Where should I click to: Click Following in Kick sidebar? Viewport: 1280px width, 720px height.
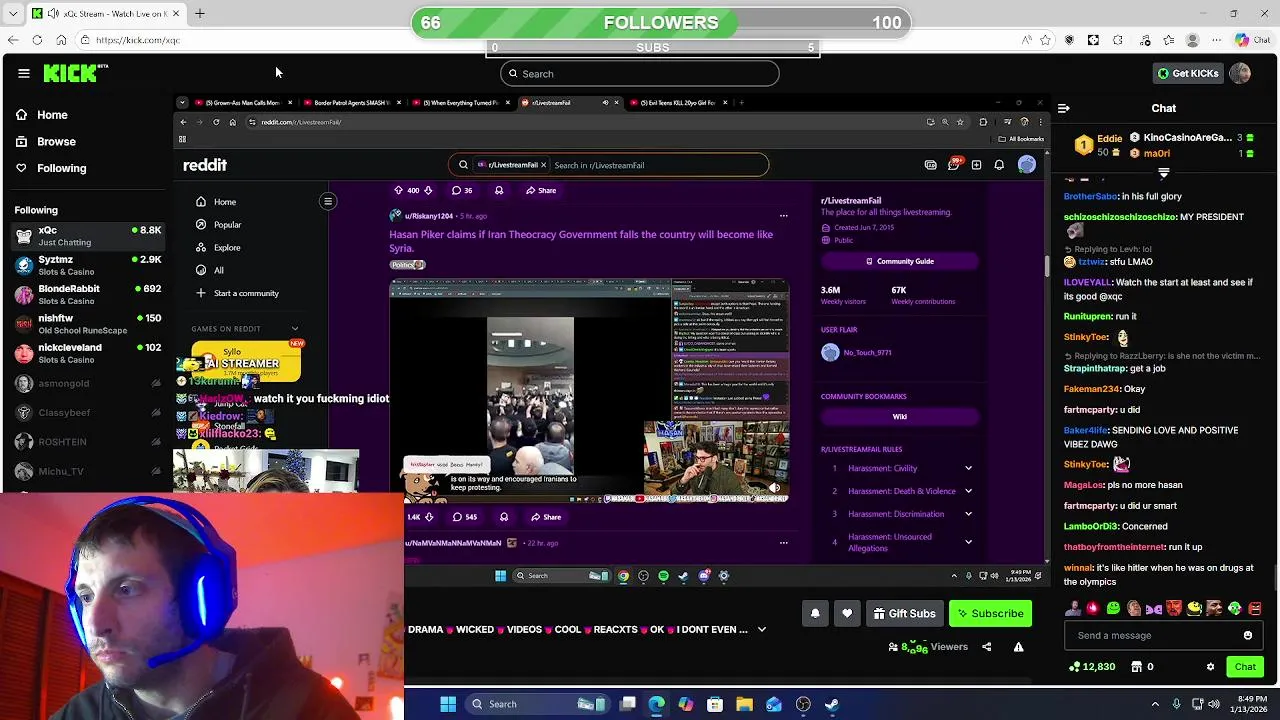click(51, 168)
